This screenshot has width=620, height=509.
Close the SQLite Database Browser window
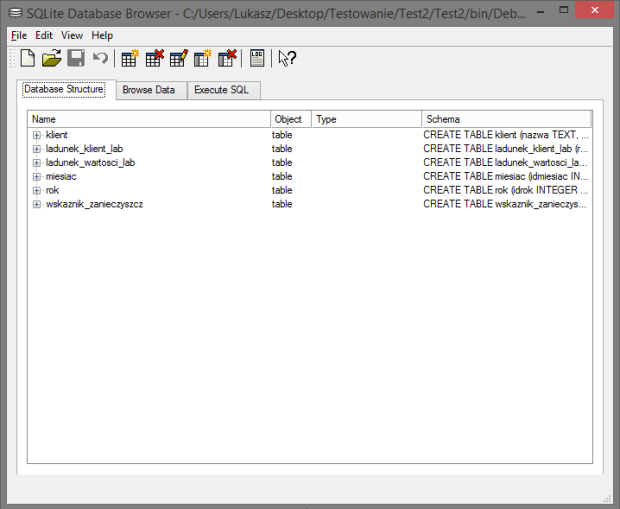594,11
